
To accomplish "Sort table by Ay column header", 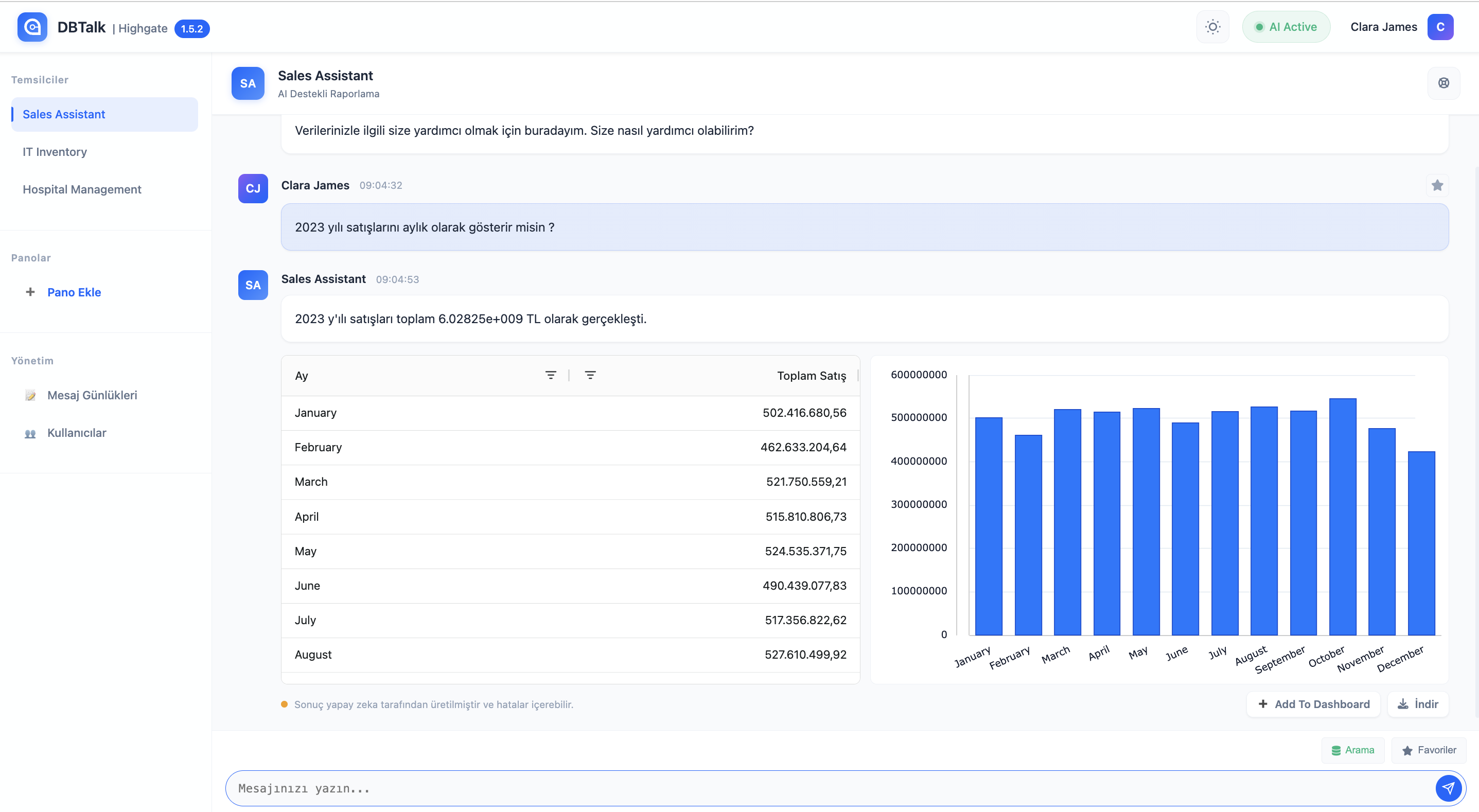I will click(x=302, y=376).
